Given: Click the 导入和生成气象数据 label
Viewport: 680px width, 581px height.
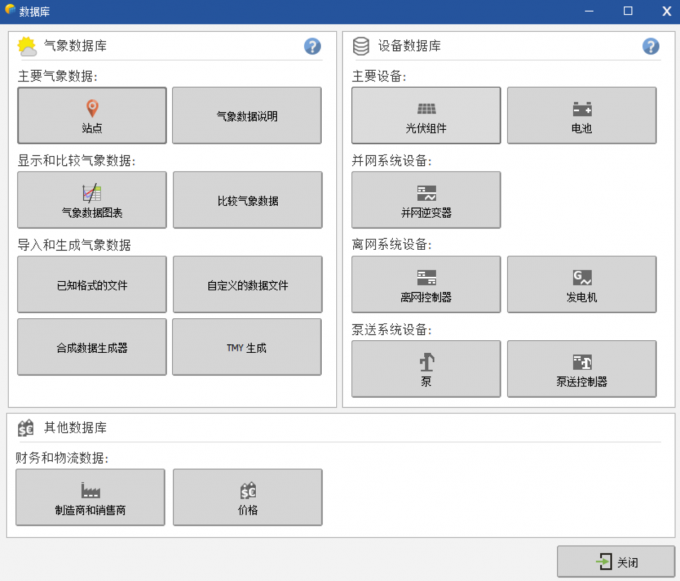Looking at the screenshot, I should 74,245.
